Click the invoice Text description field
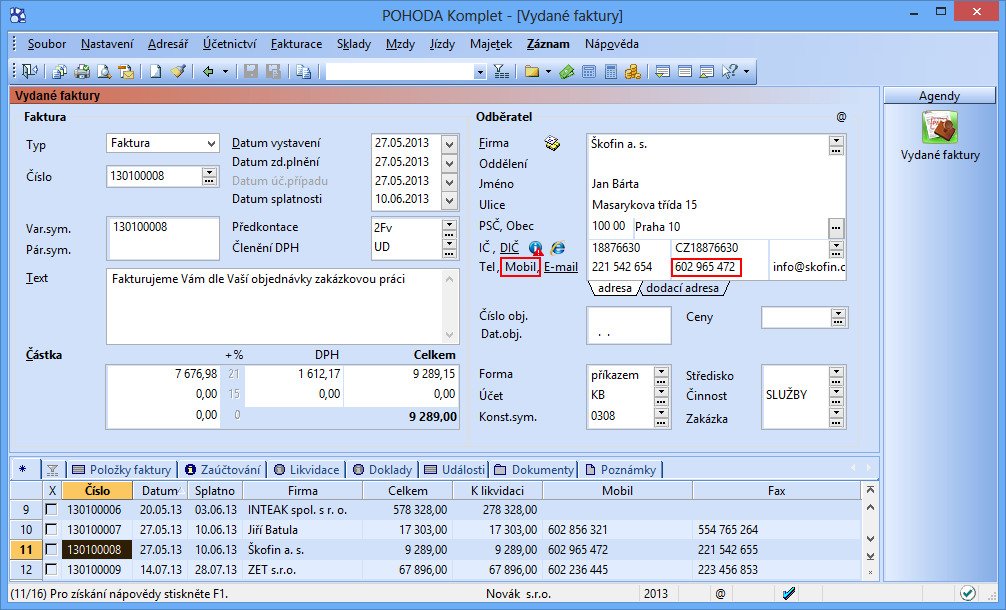Screen dimensions: 1006x610 coord(275,307)
